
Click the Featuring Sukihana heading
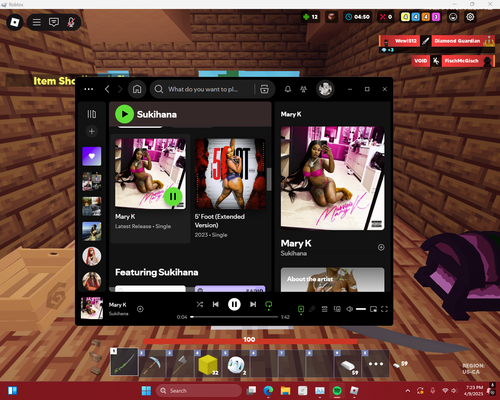pos(157,272)
